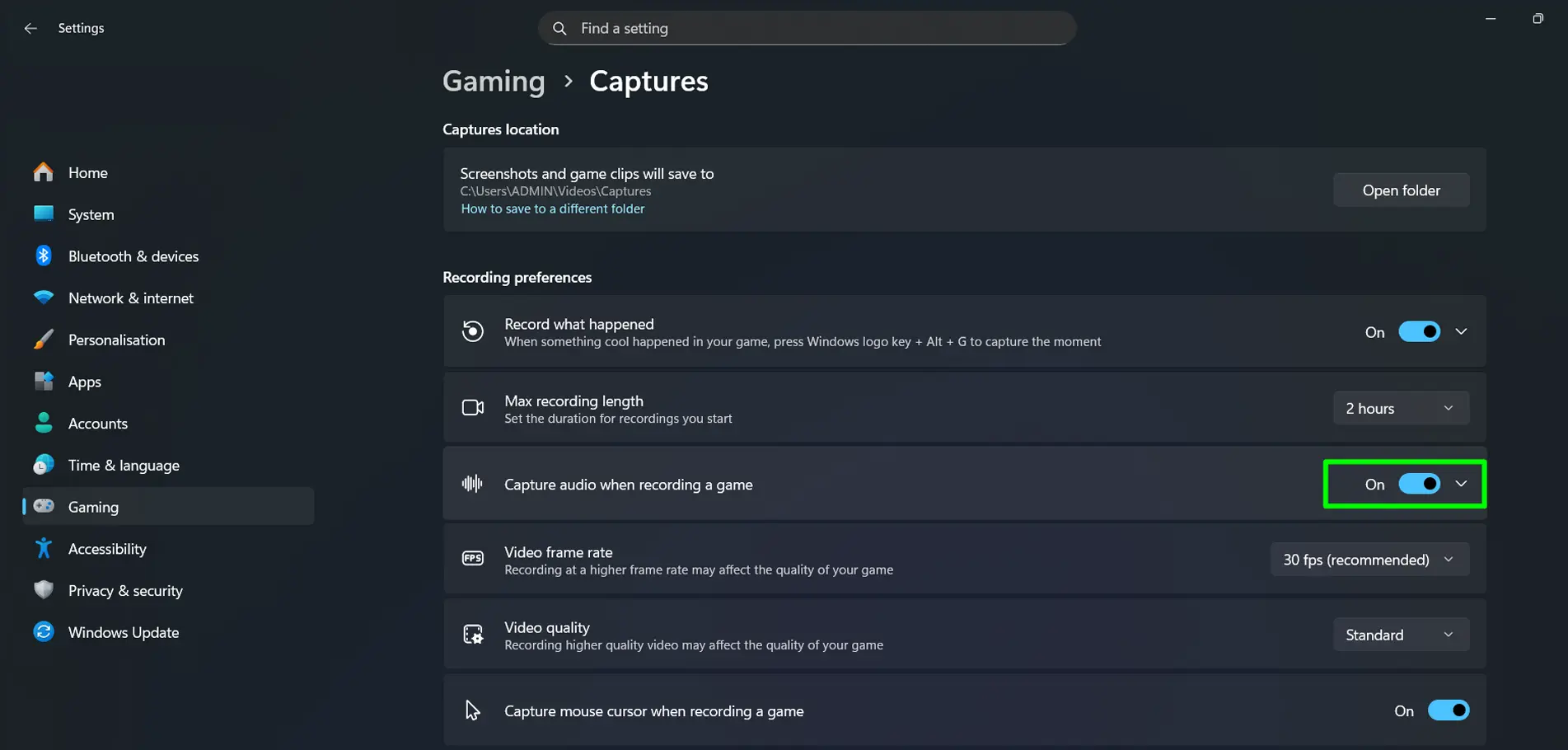Turn off Capture mouse cursor when recording
1568x750 pixels.
1449,710
